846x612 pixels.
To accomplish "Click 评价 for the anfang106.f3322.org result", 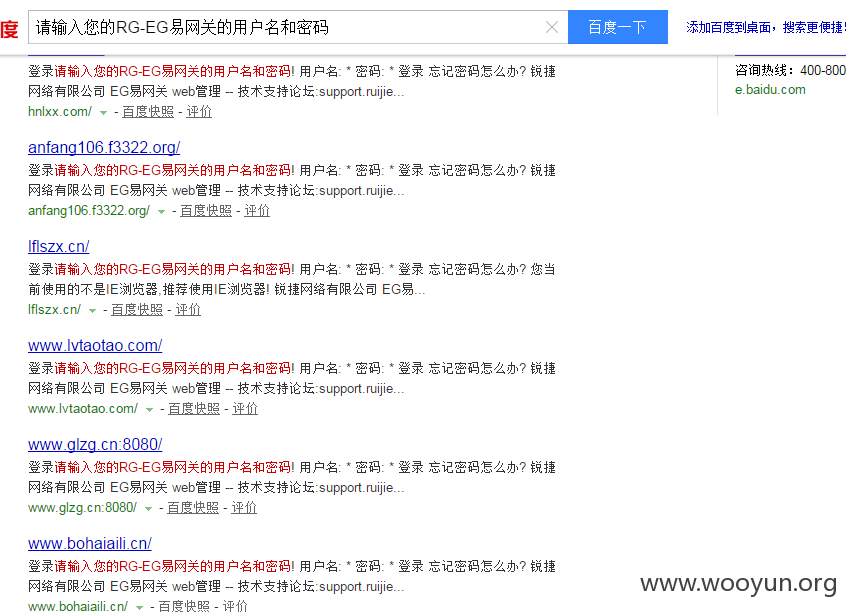I will point(257,210).
